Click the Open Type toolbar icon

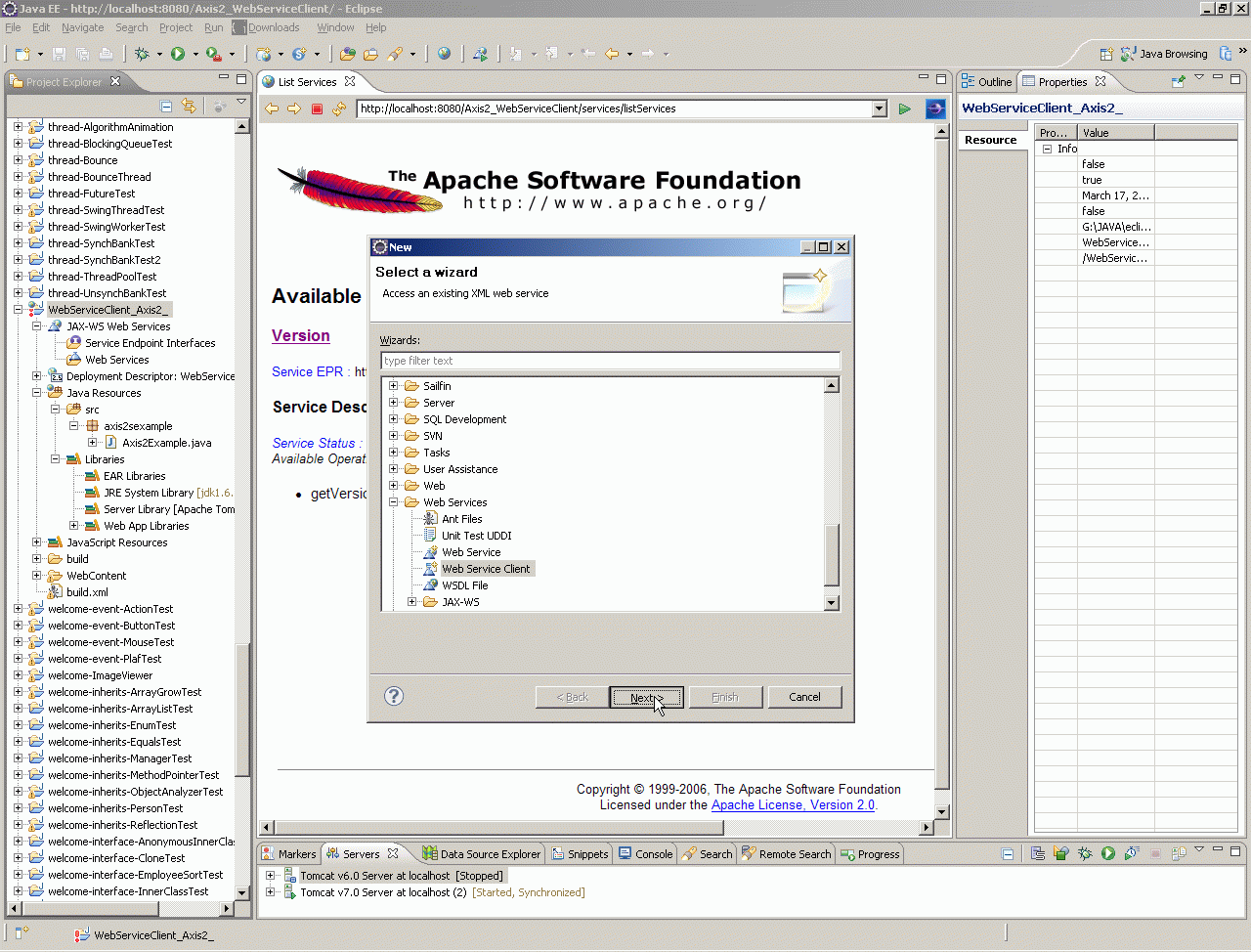[x=347, y=54]
